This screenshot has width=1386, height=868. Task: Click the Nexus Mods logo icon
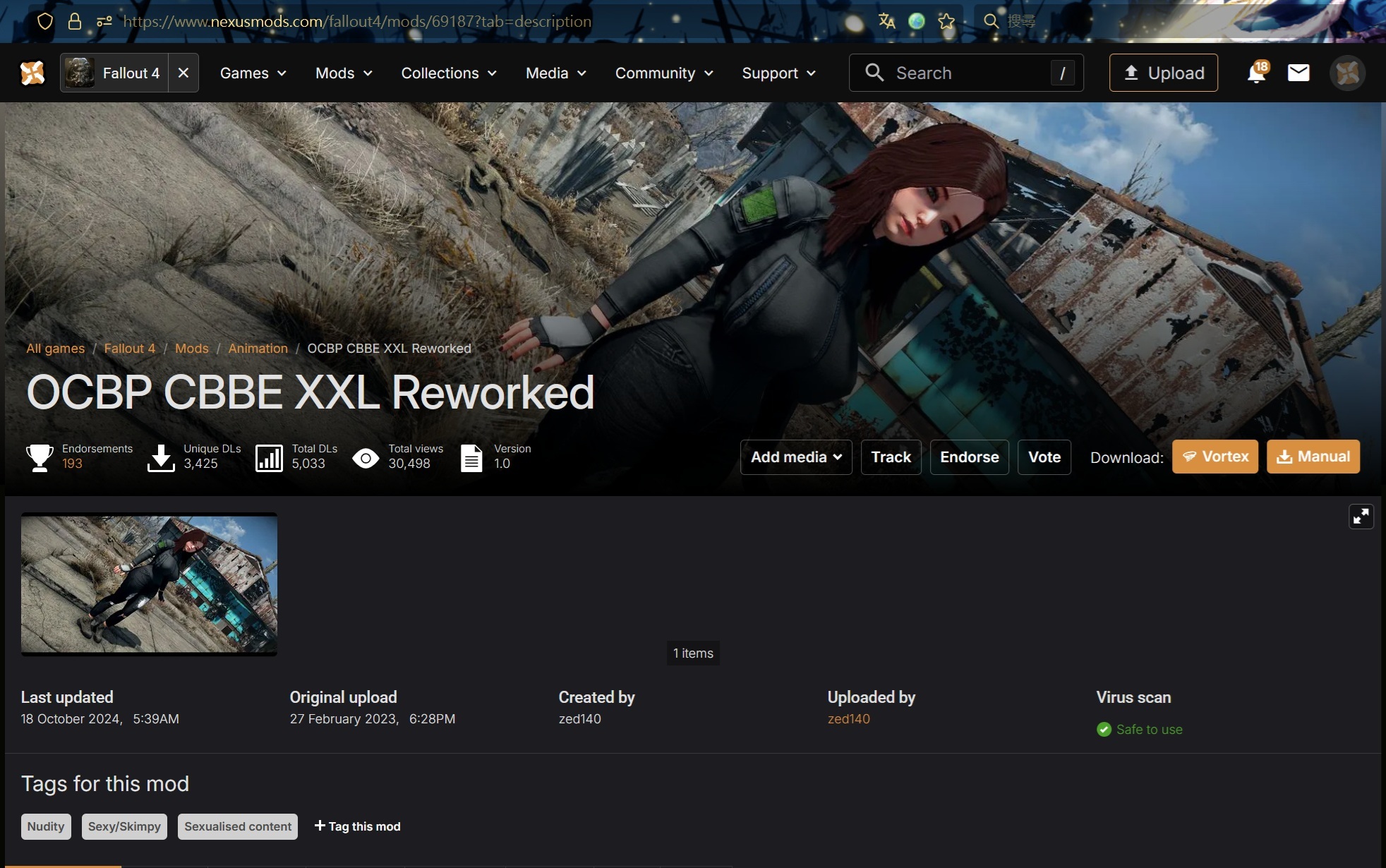[32, 73]
